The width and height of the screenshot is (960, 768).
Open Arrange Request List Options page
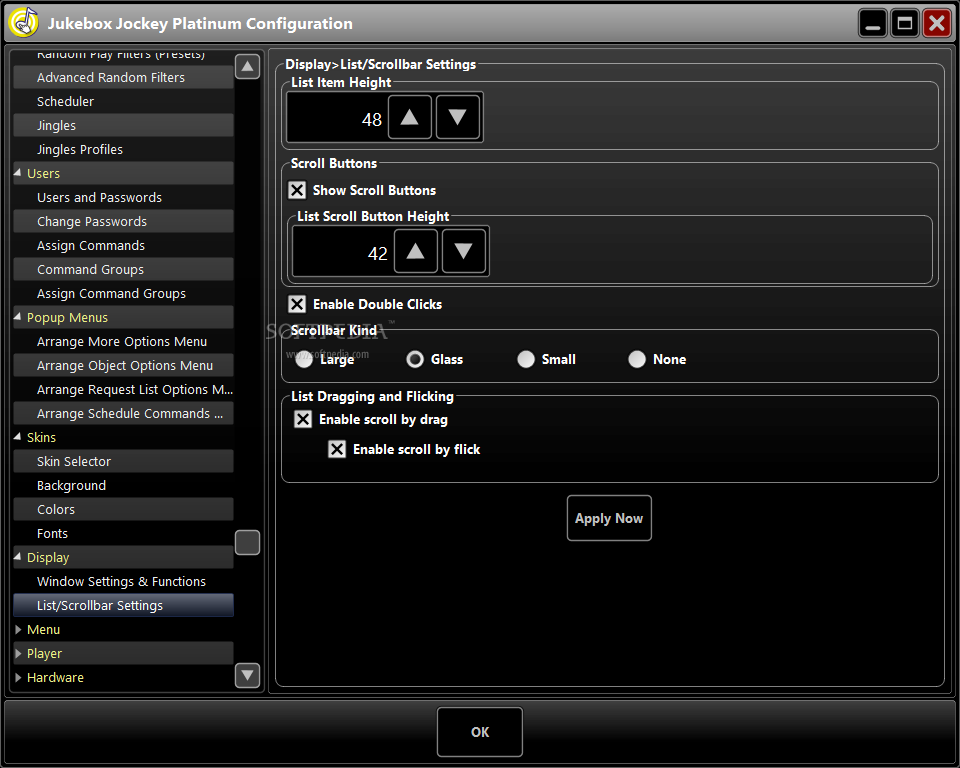pyautogui.click(x=123, y=389)
